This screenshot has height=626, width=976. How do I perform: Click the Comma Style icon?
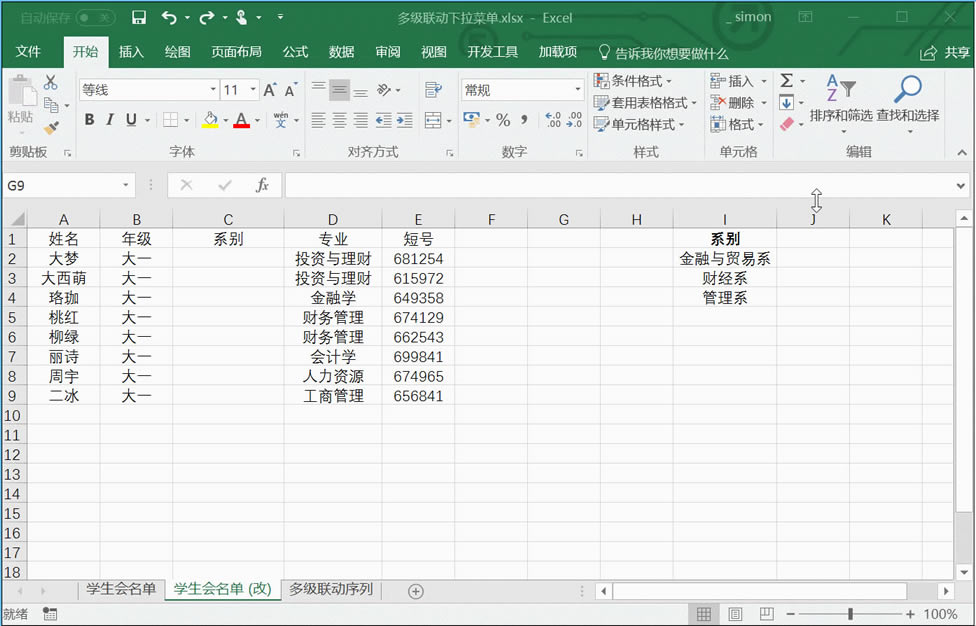tap(525, 121)
